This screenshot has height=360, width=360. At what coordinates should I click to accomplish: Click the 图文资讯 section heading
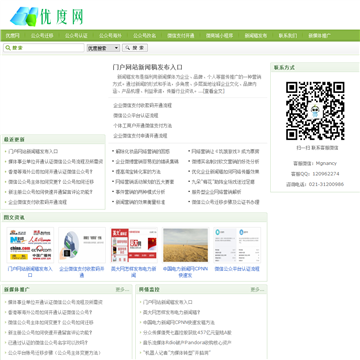click(x=14, y=217)
